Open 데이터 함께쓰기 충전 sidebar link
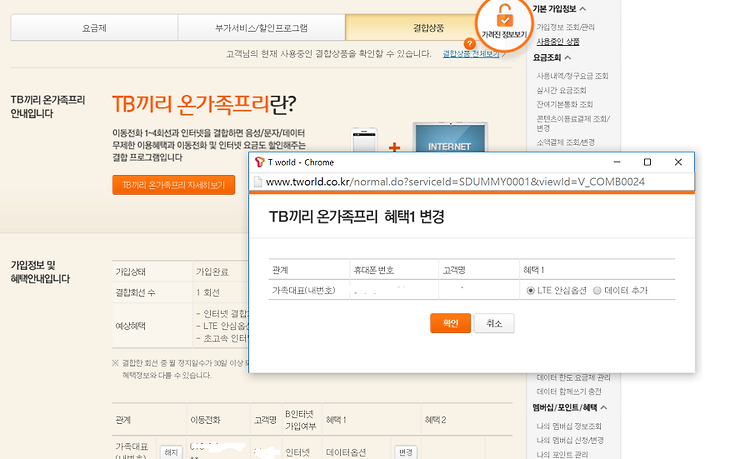 [569, 392]
